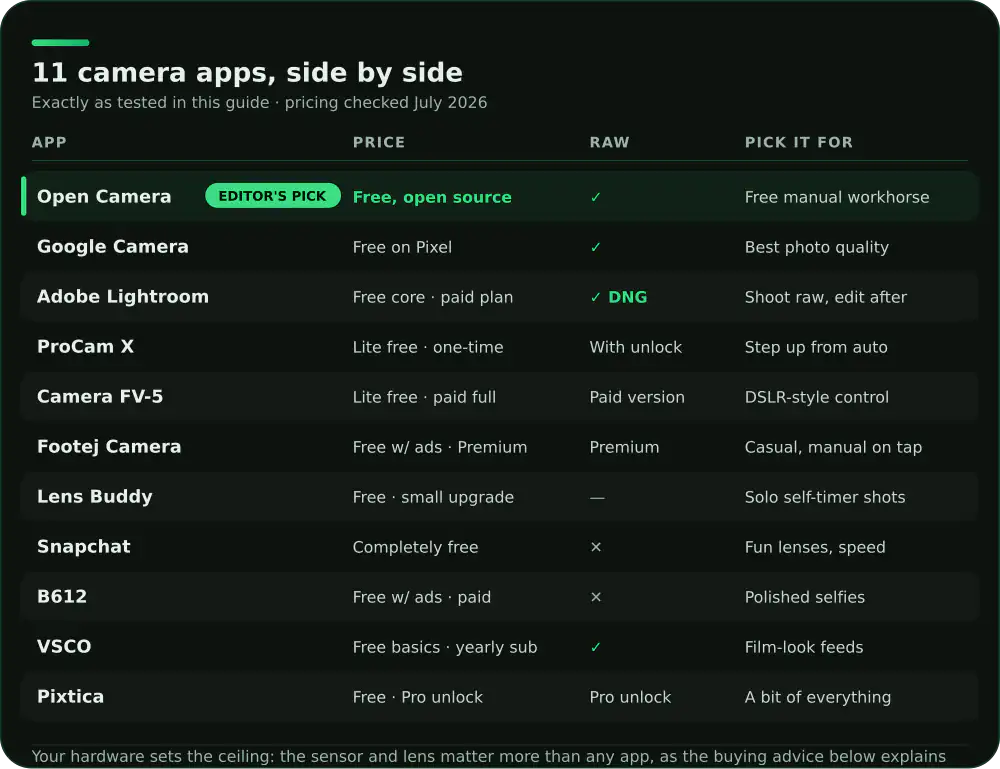
Task: Select the Google Camera app name
Action: pyautogui.click(x=113, y=247)
